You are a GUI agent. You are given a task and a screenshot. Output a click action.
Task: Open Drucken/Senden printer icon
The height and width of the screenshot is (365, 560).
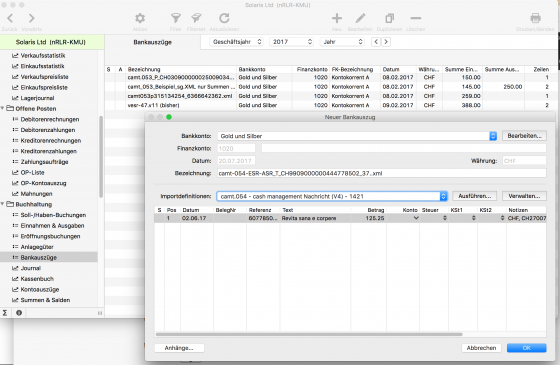pyautogui.click(x=535, y=18)
